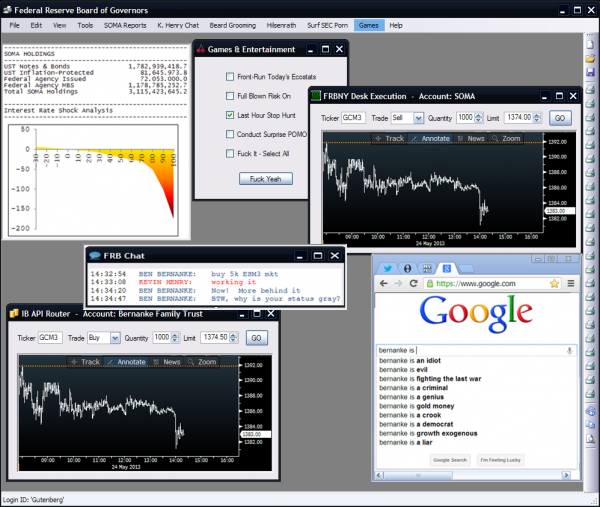600x507 pixels.
Task: Click the FRB Chat speech bubble icon
Action: click(x=95, y=256)
